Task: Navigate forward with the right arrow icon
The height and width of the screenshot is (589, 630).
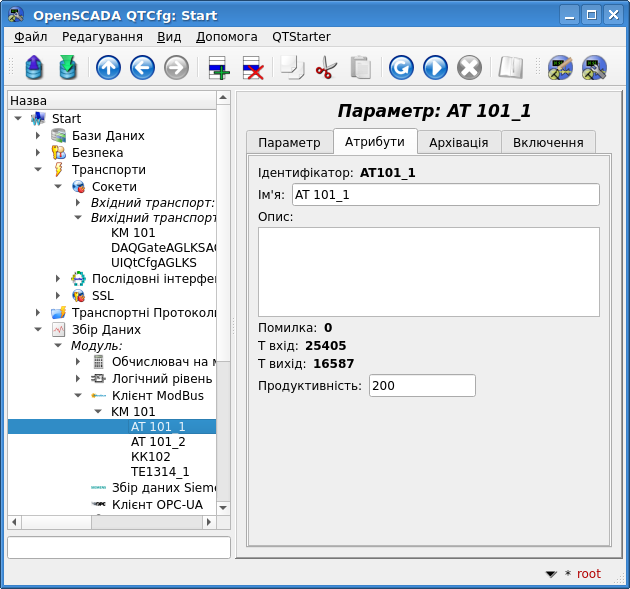Action: click(176, 67)
